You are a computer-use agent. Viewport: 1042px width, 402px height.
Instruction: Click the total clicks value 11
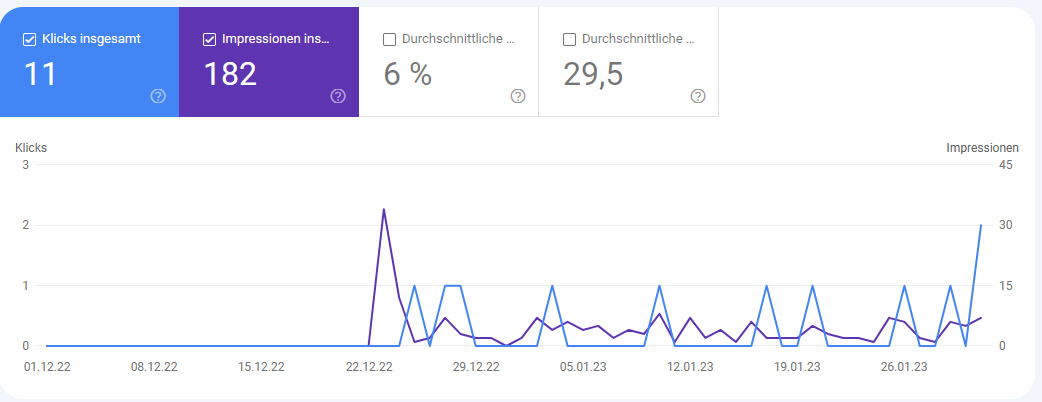coord(40,75)
